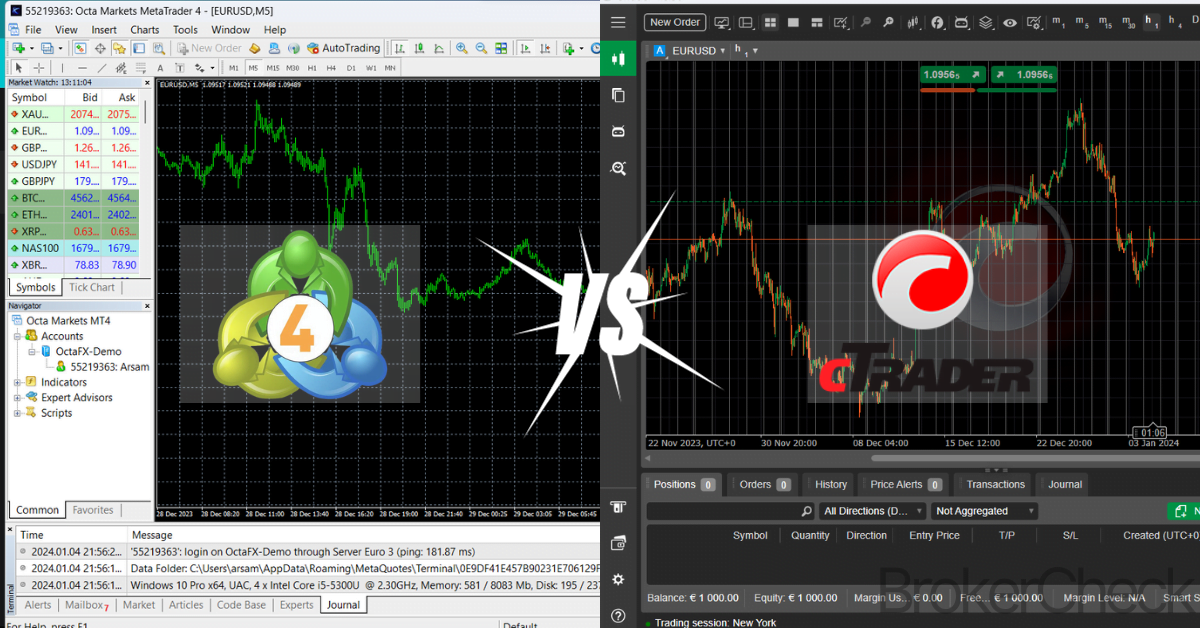Select line chart type icon in MetaTrader toolbar
The width and height of the screenshot is (1200, 628).
pos(438,48)
